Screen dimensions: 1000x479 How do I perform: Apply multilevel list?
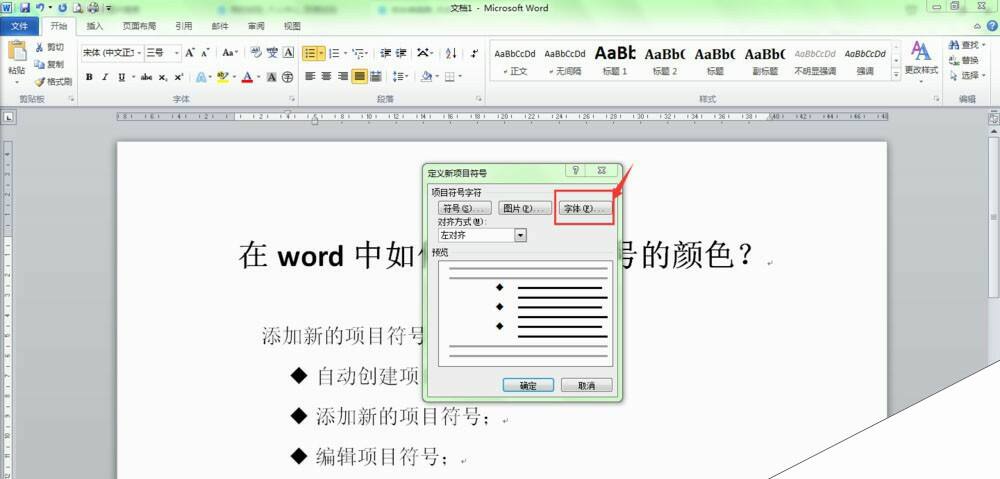(x=358, y=53)
